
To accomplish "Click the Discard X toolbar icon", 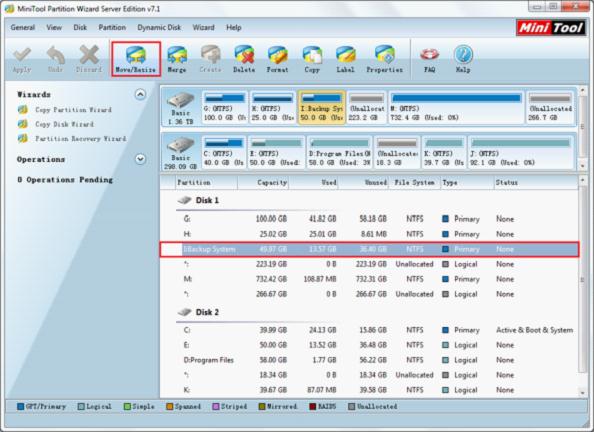I will tap(89, 55).
